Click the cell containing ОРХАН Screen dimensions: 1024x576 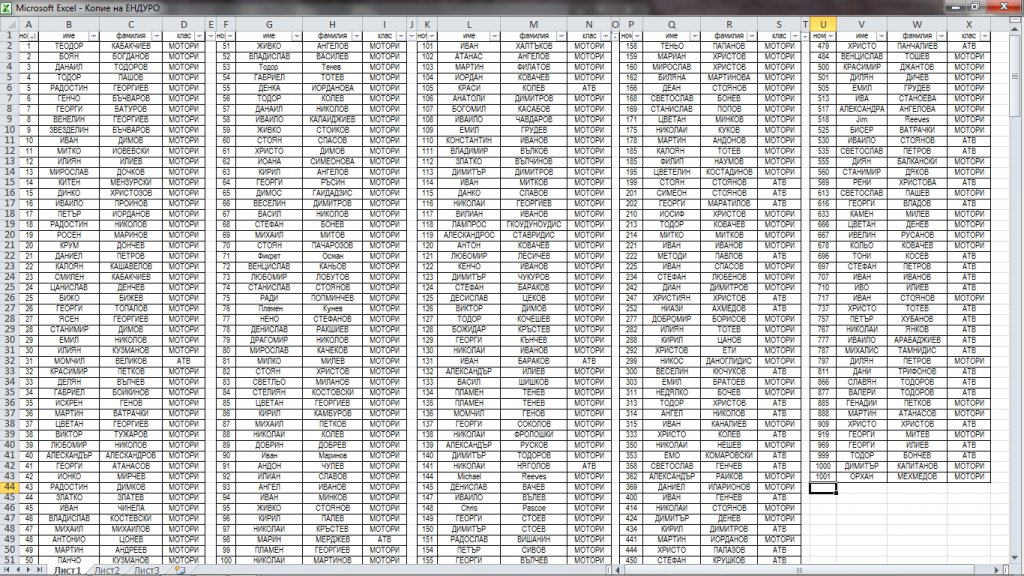(x=861, y=476)
